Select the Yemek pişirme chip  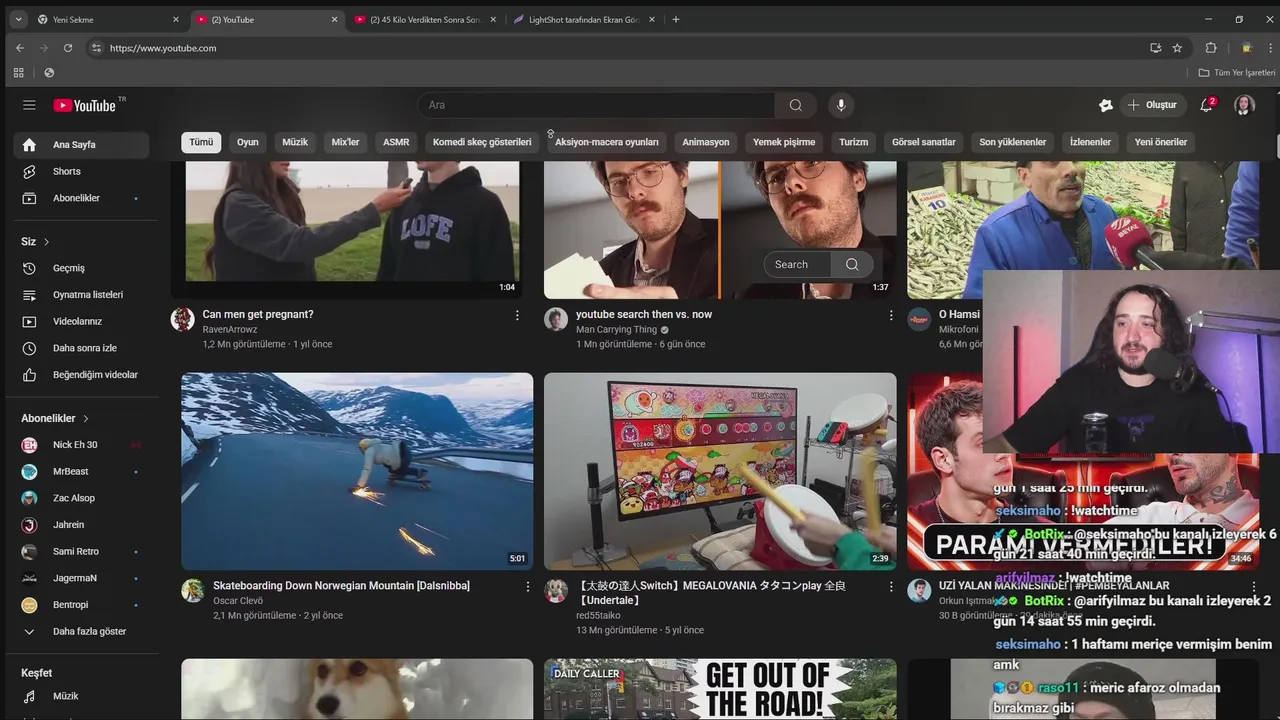click(784, 142)
